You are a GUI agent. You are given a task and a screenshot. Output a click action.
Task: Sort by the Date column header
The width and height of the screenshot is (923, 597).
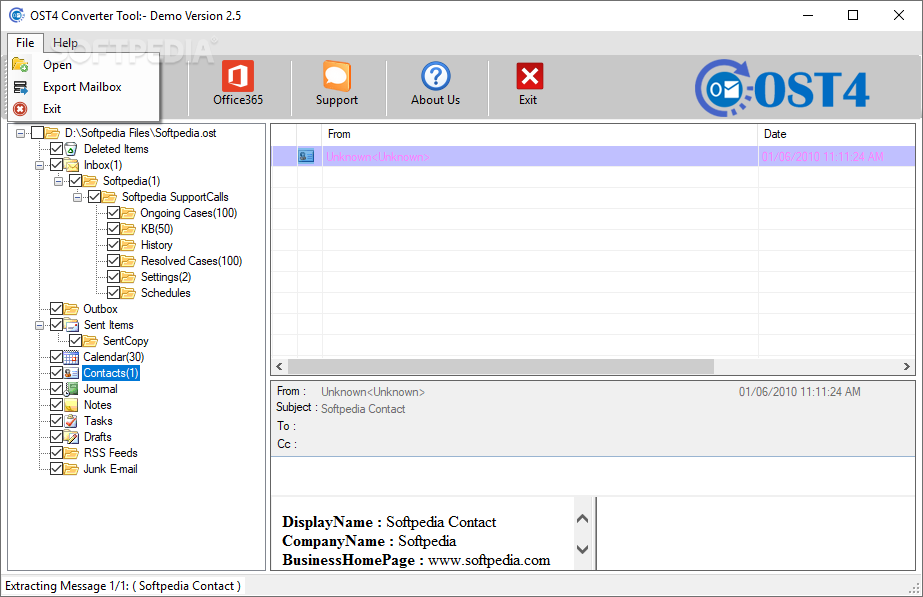(x=836, y=134)
